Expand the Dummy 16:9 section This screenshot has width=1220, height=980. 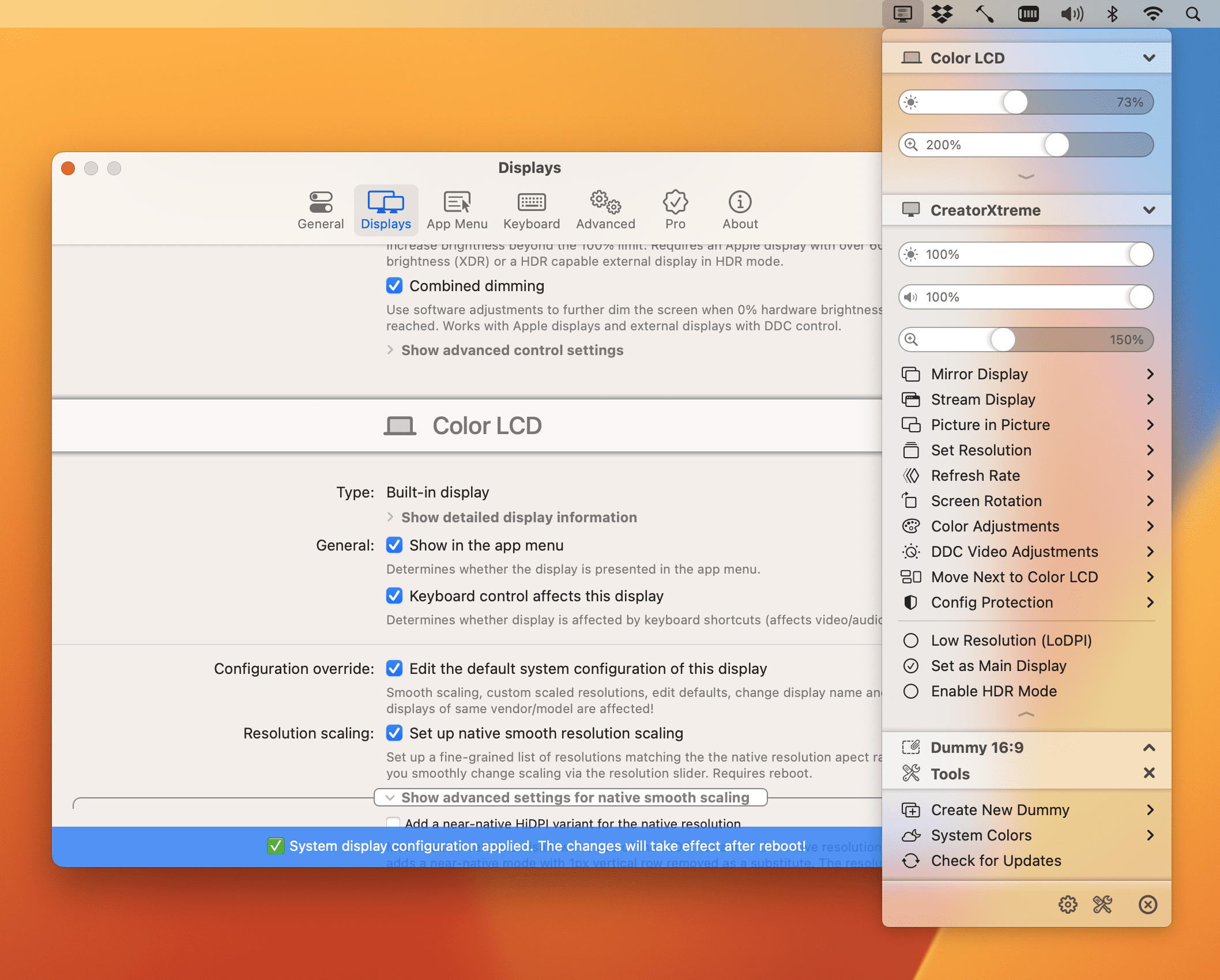[1149, 748]
